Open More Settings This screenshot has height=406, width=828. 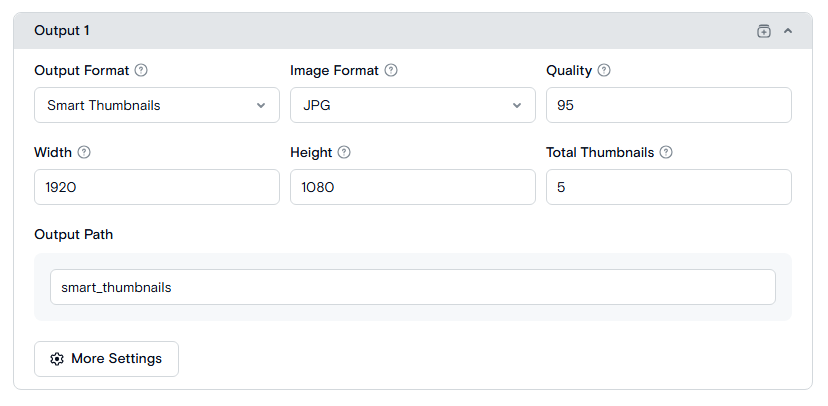pyautogui.click(x=106, y=359)
